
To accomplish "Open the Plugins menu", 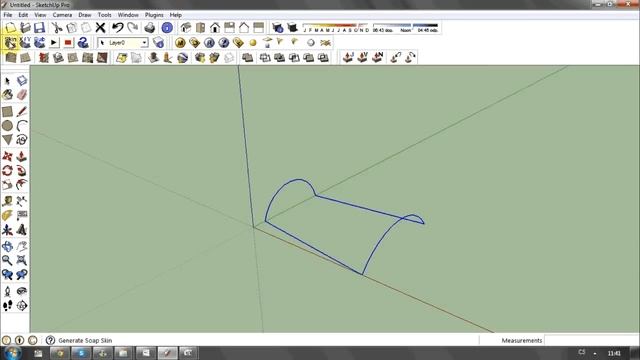I will tap(154, 15).
